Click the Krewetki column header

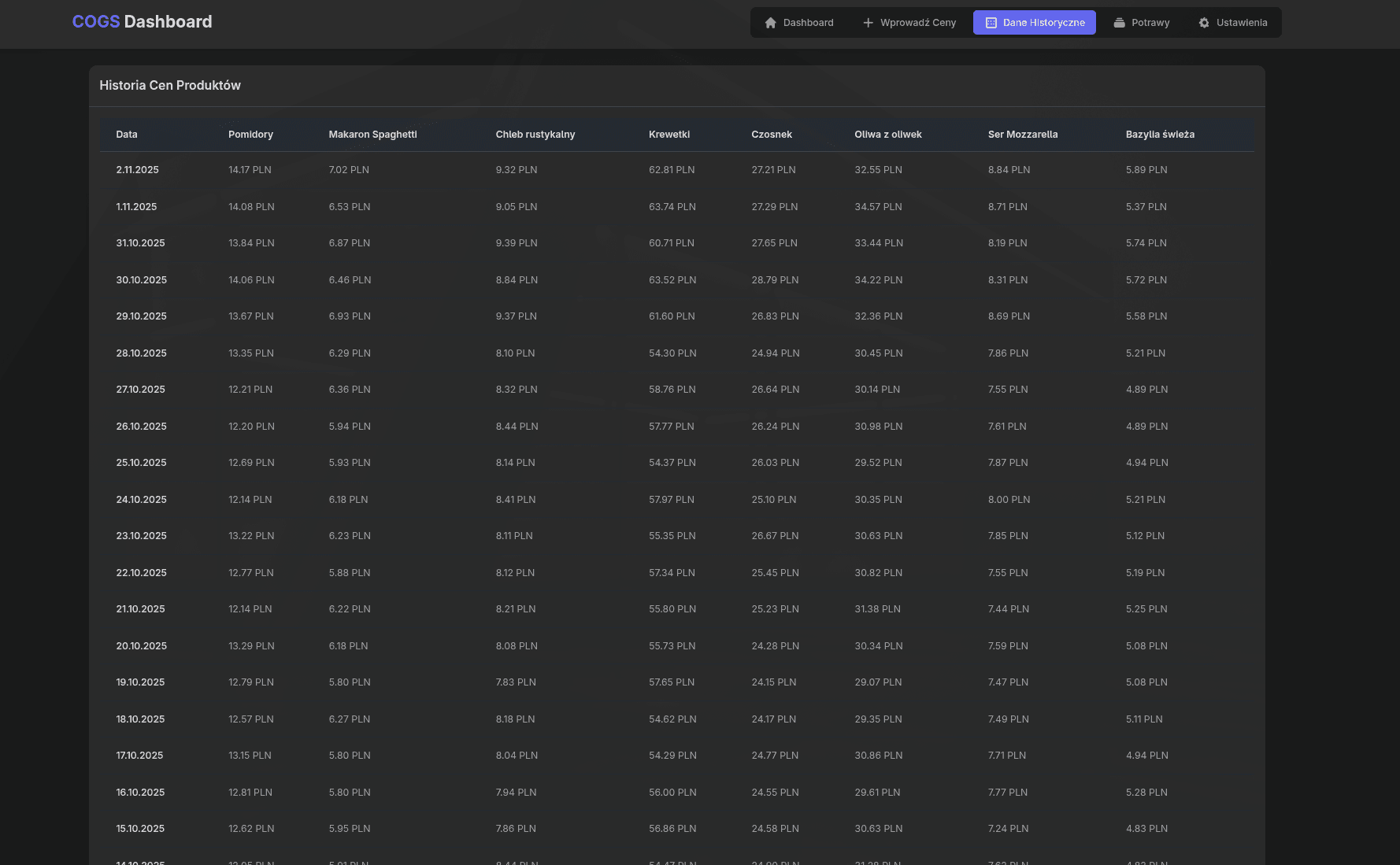(669, 134)
